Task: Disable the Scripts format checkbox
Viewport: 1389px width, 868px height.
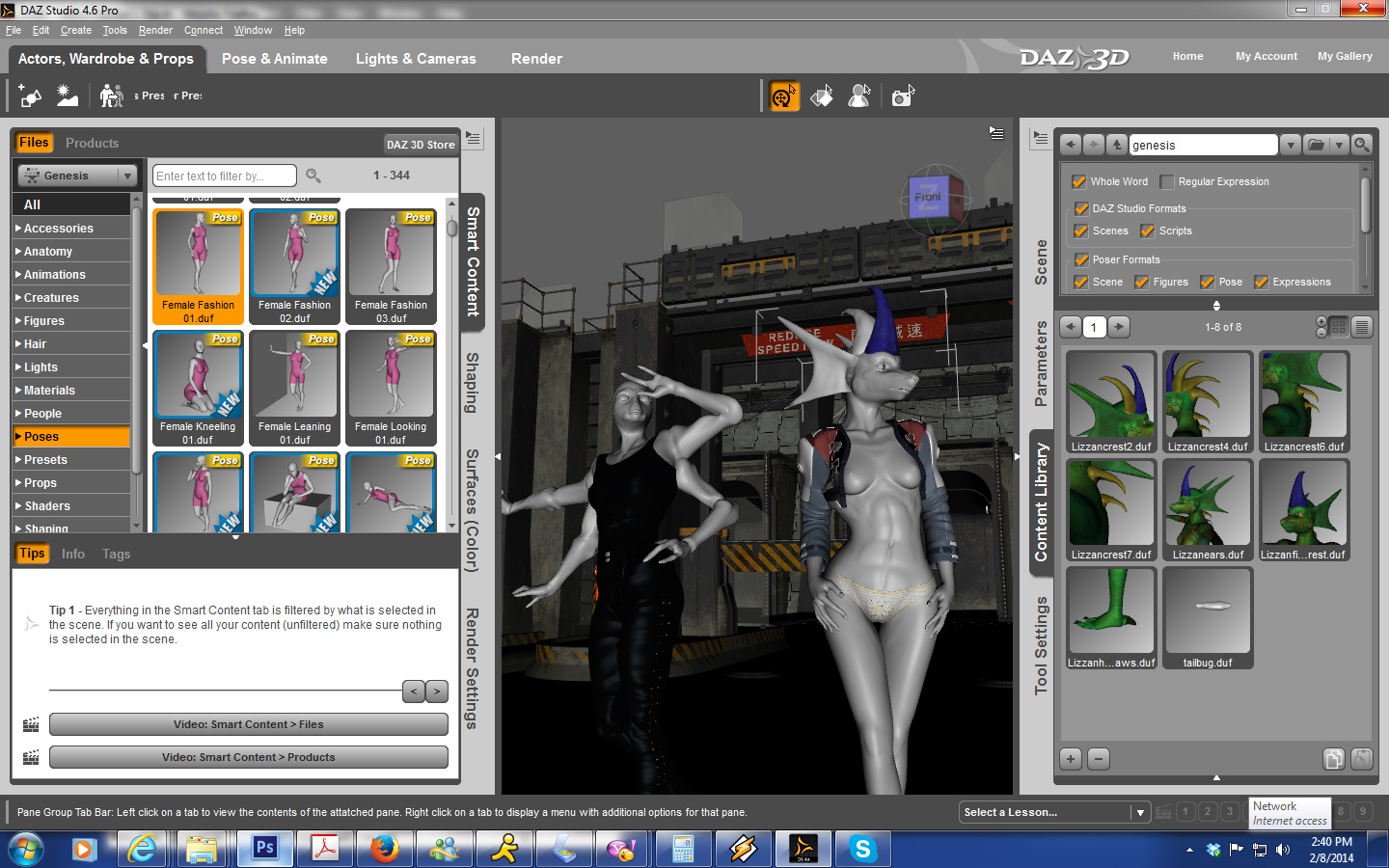Action: tap(1148, 231)
